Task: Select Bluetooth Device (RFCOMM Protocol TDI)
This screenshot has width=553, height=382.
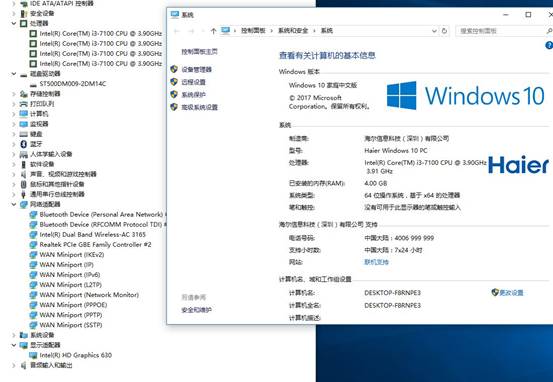Action: click(101, 224)
